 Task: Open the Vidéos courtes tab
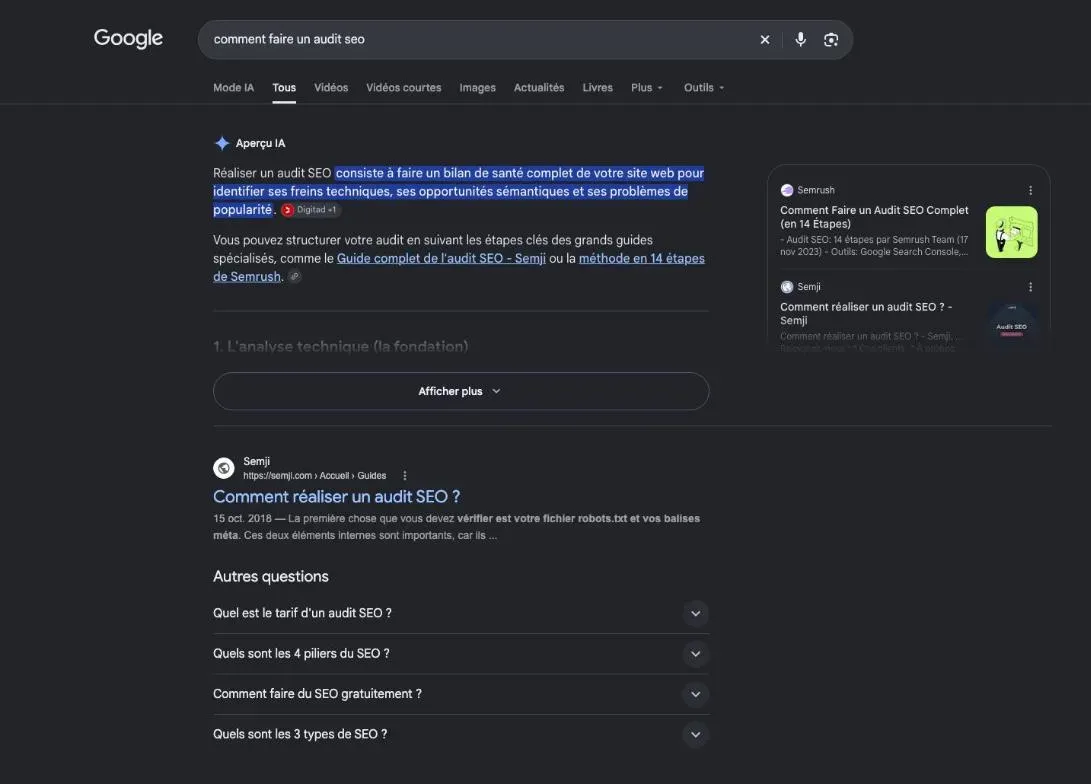(x=404, y=88)
